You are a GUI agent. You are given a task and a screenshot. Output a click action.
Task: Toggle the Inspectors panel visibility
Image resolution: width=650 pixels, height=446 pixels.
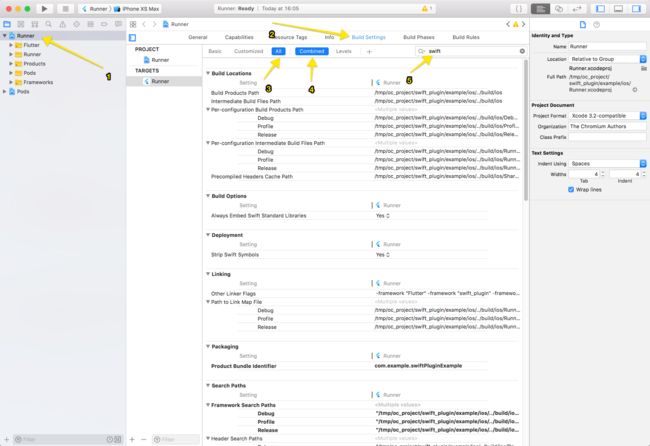(636, 9)
